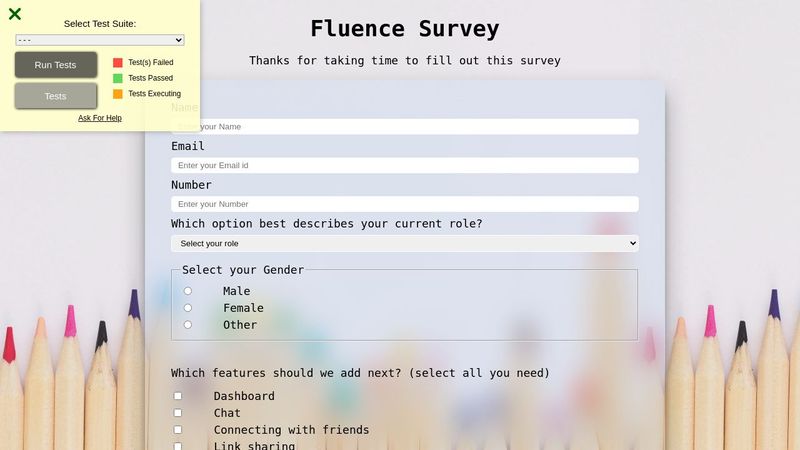This screenshot has height=450, width=800.
Task: Select the Male radio button
Action: tap(188, 291)
